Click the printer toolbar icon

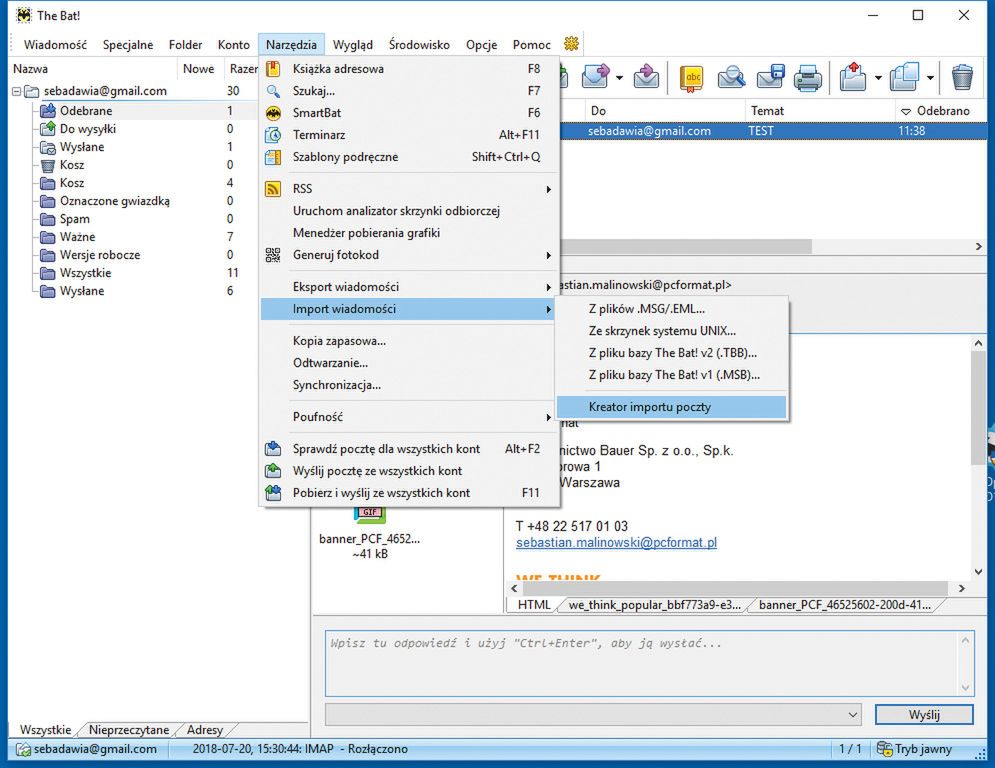pos(808,78)
